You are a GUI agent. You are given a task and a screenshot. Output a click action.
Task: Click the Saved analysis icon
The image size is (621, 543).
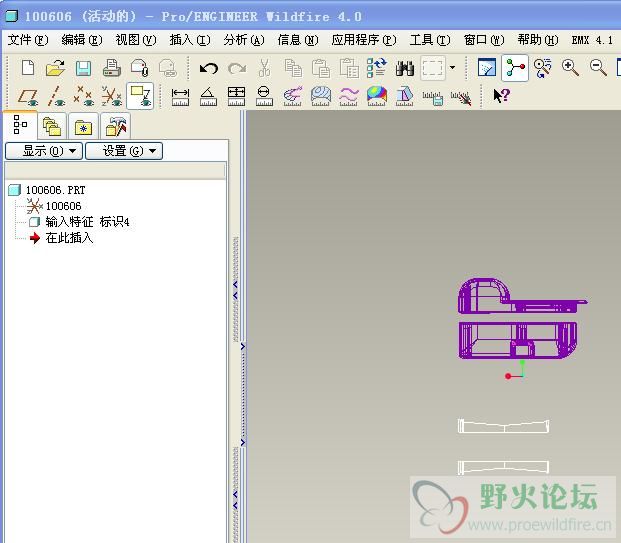tap(432, 98)
